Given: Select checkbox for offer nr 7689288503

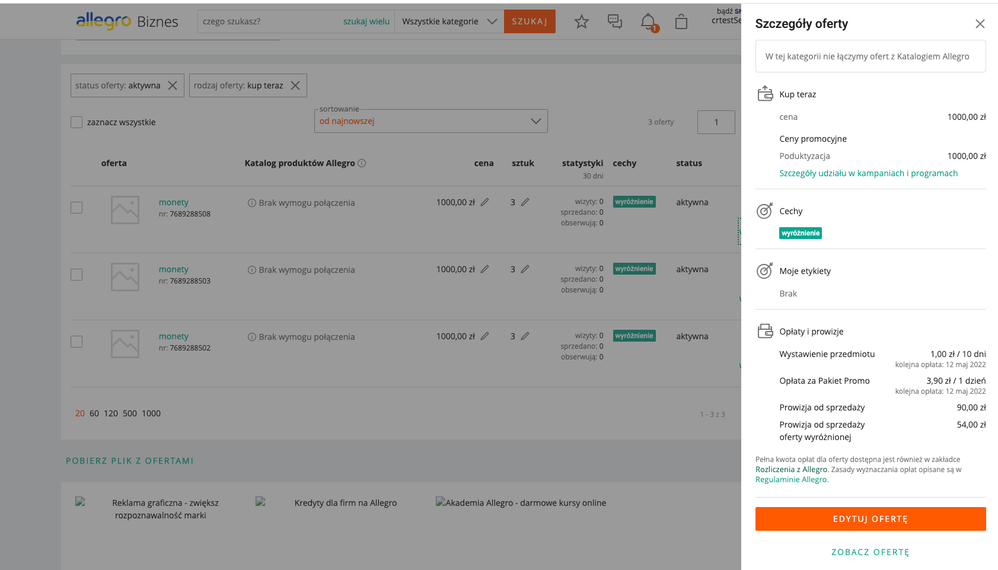Looking at the screenshot, I should [x=76, y=275].
